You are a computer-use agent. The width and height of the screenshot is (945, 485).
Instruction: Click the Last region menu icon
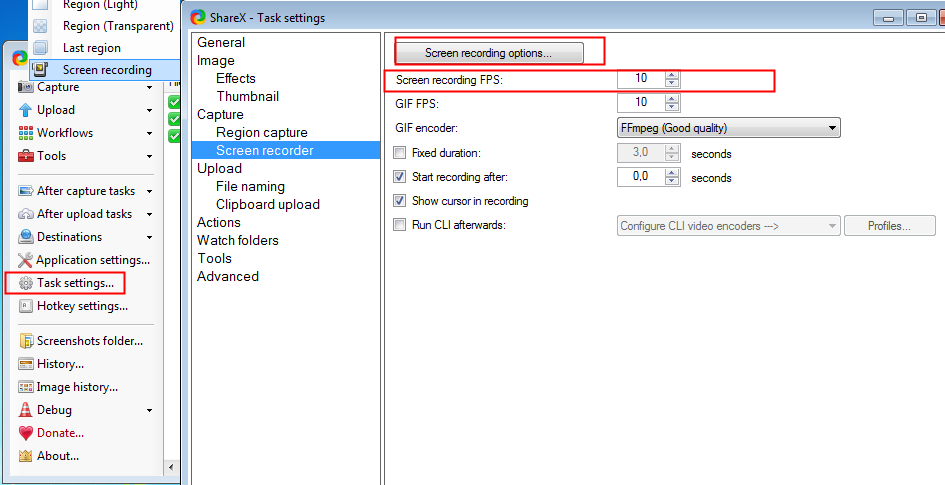tap(40, 48)
